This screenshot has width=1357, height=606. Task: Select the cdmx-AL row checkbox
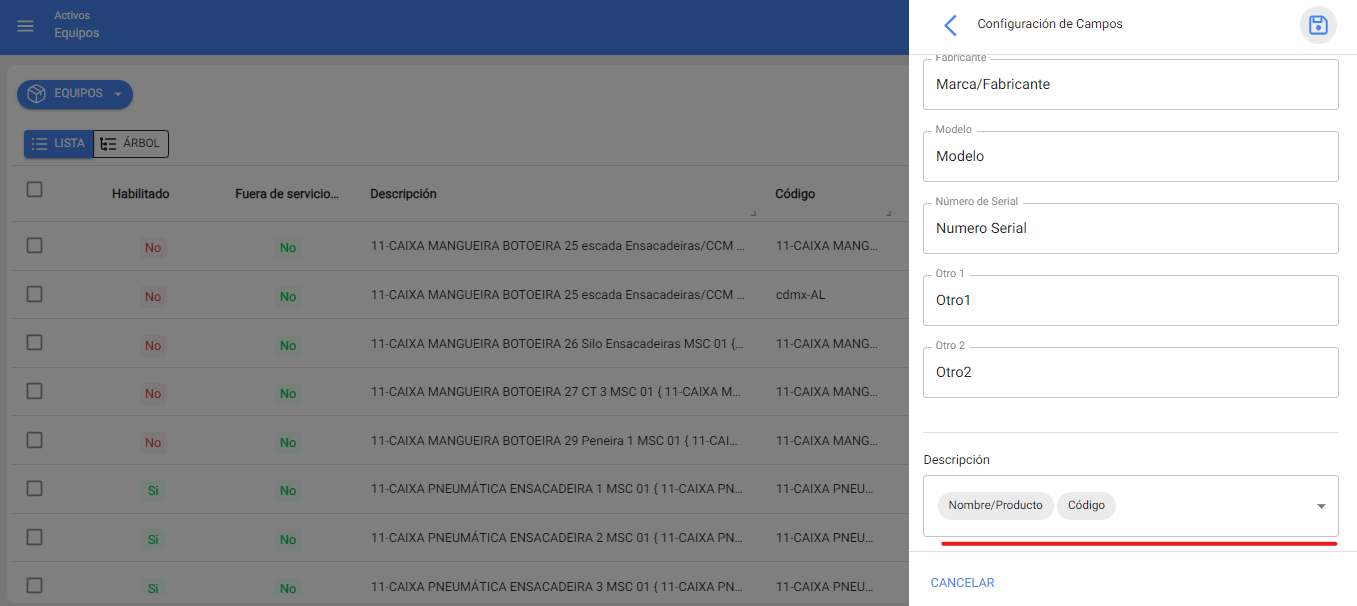tap(34, 294)
